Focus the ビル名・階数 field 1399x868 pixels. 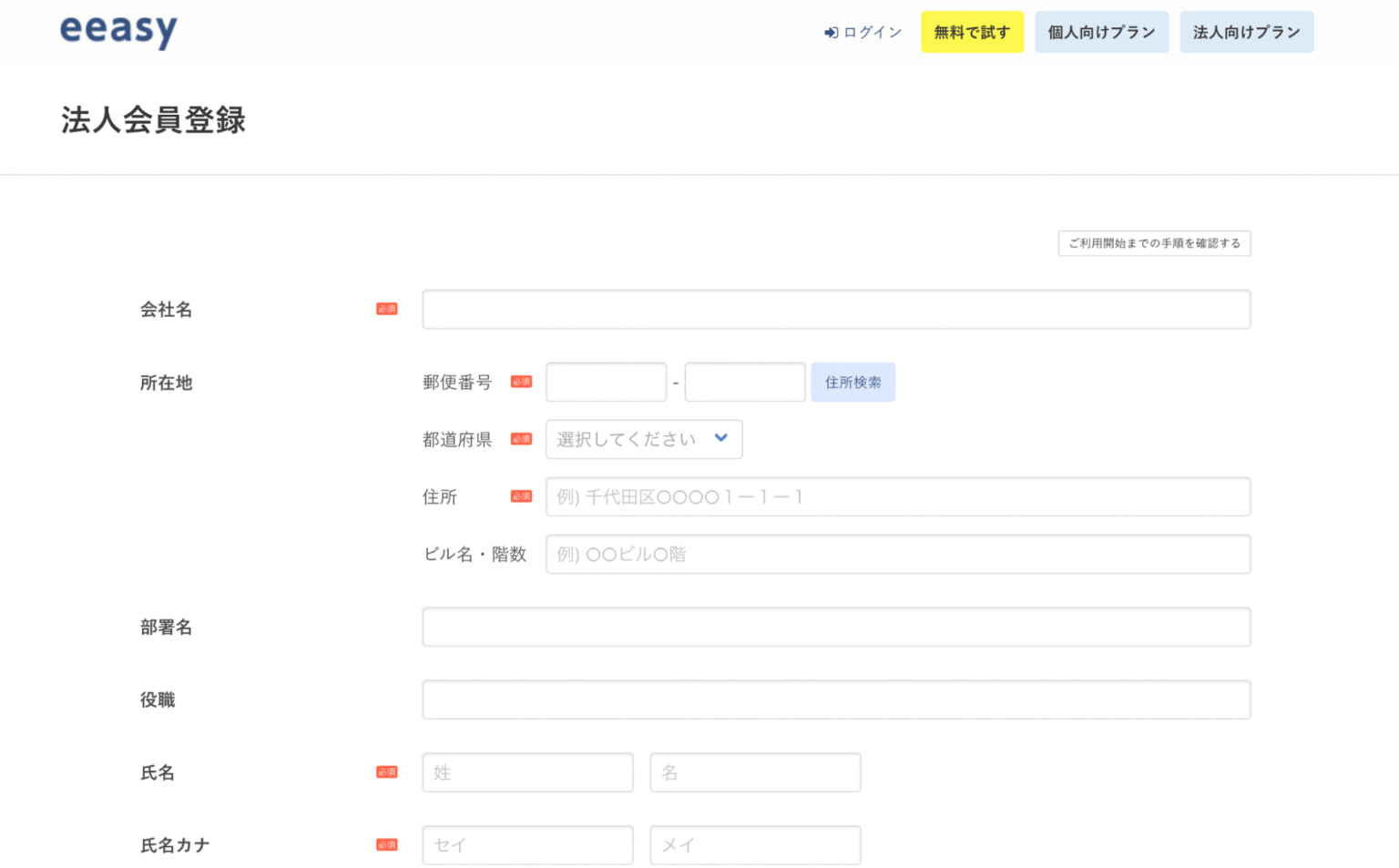[898, 555]
